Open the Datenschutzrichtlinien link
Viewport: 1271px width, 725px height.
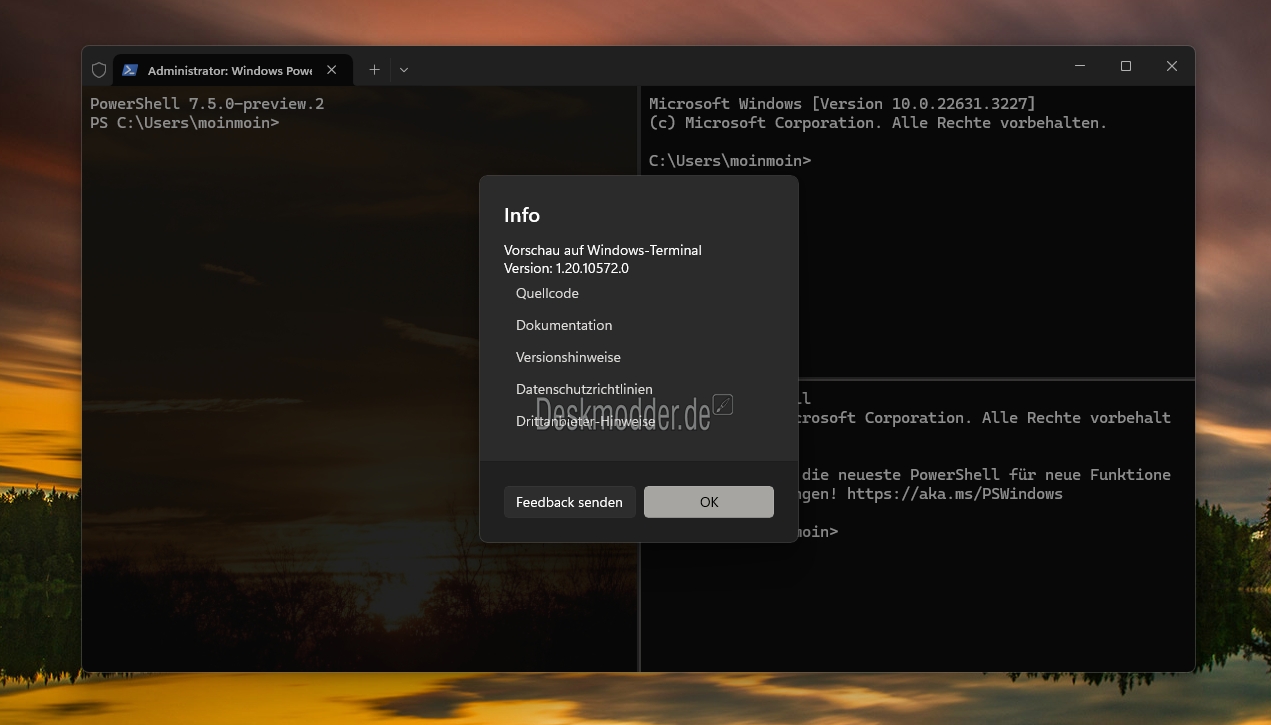(x=584, y=389)
